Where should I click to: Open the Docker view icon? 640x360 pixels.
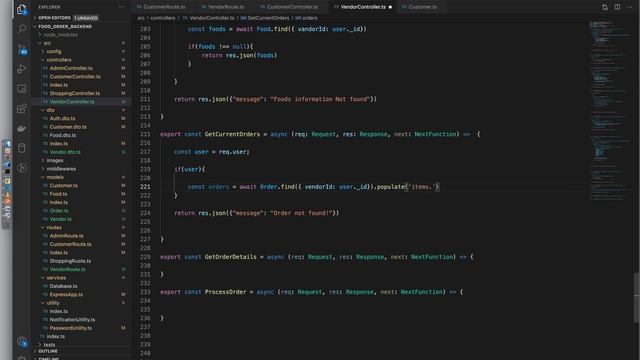point(22,129)
